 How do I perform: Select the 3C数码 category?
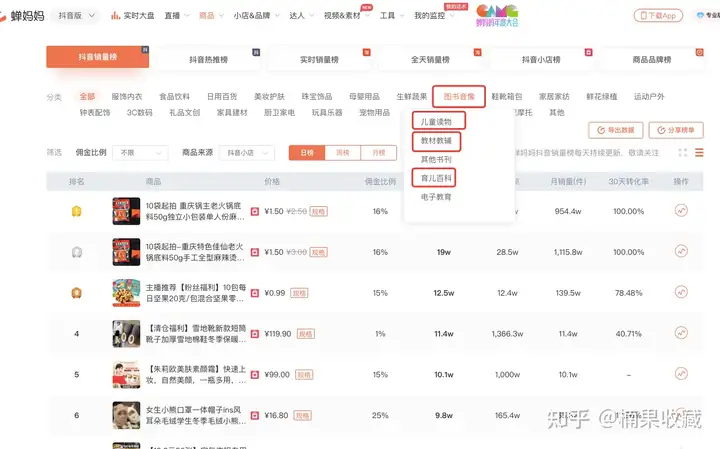click(x=140, y=112)
